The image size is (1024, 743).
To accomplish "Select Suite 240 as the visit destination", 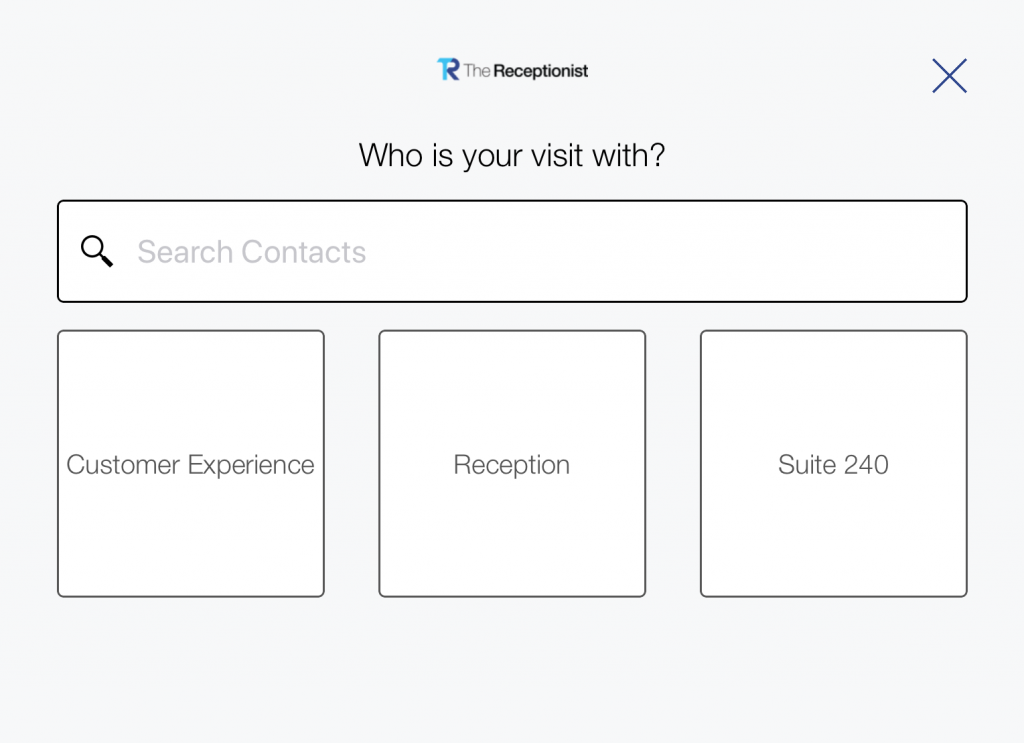I will point(833,464).
